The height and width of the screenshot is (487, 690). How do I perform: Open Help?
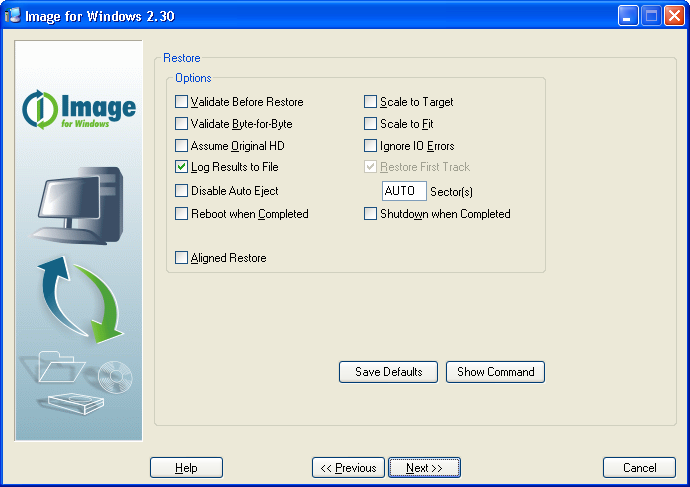click(186, 468)
